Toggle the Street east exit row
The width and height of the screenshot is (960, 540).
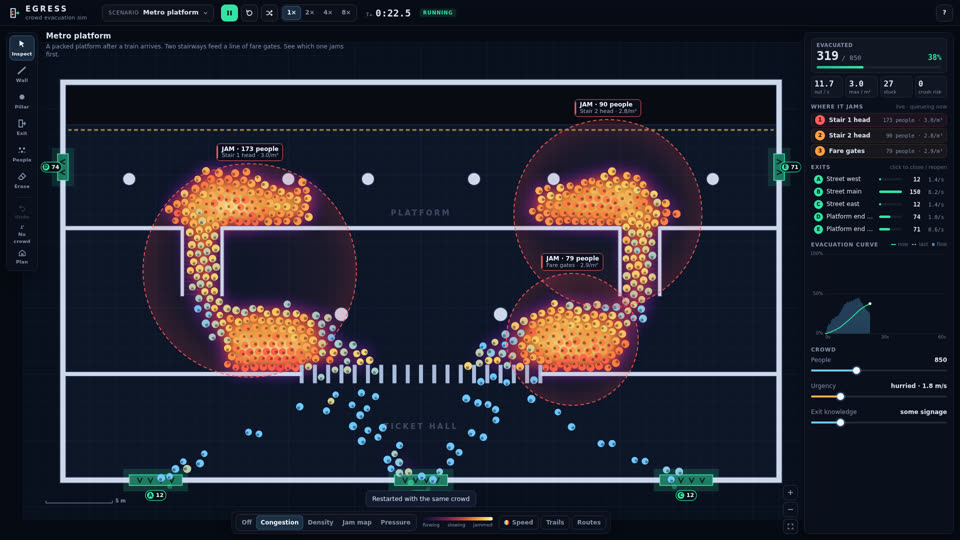tap(879, 204)
